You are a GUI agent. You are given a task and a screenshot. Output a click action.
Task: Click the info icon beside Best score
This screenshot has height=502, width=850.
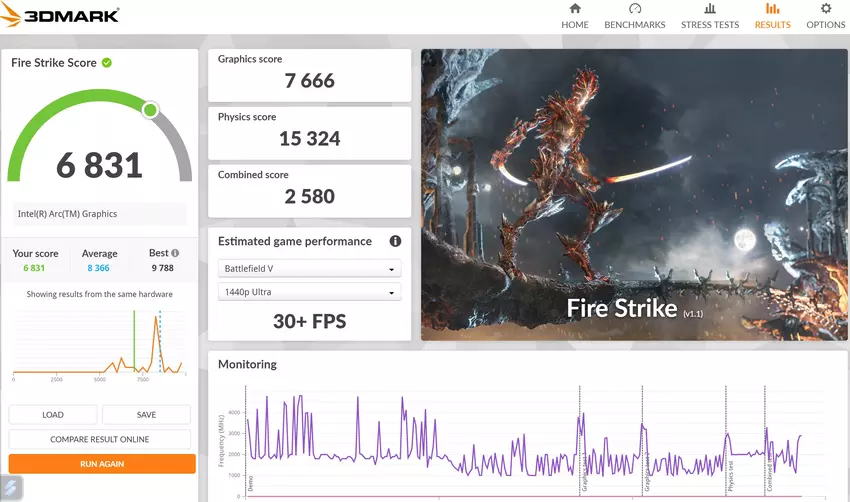click(x=175, y=254)
